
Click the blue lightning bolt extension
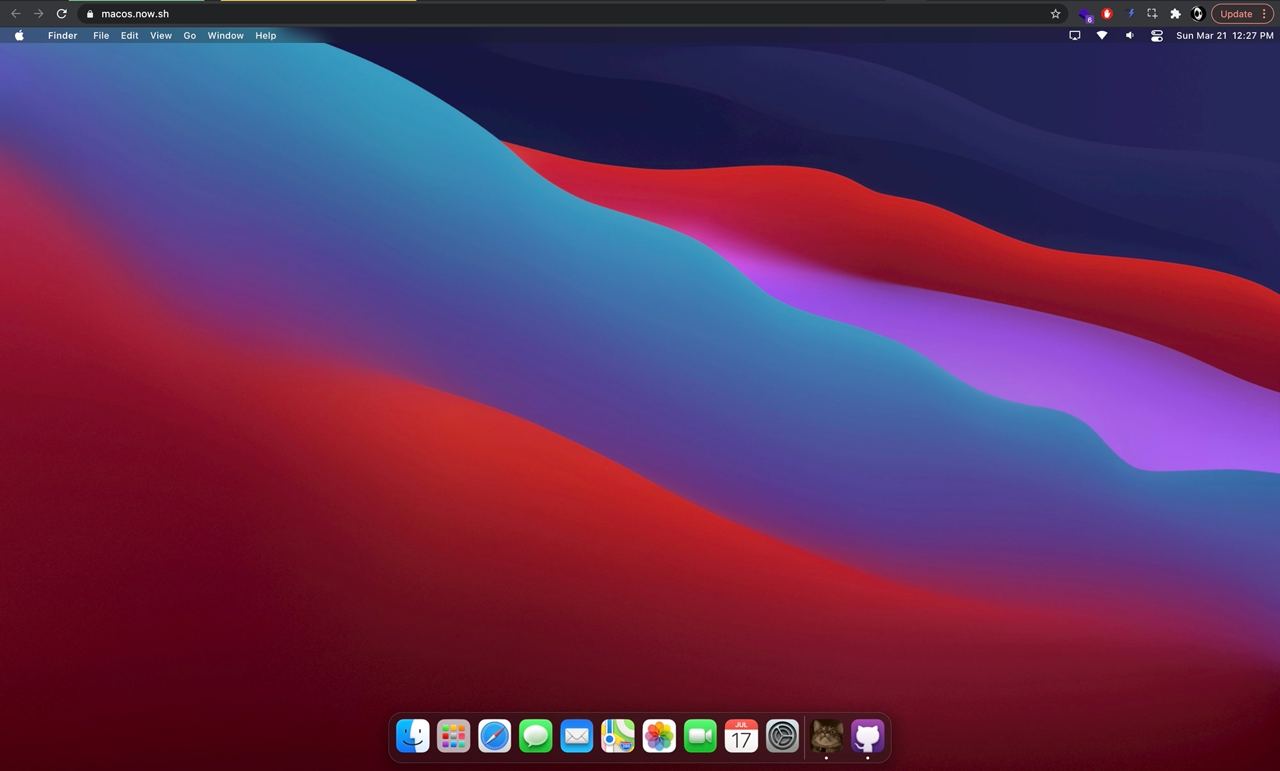1130,14
